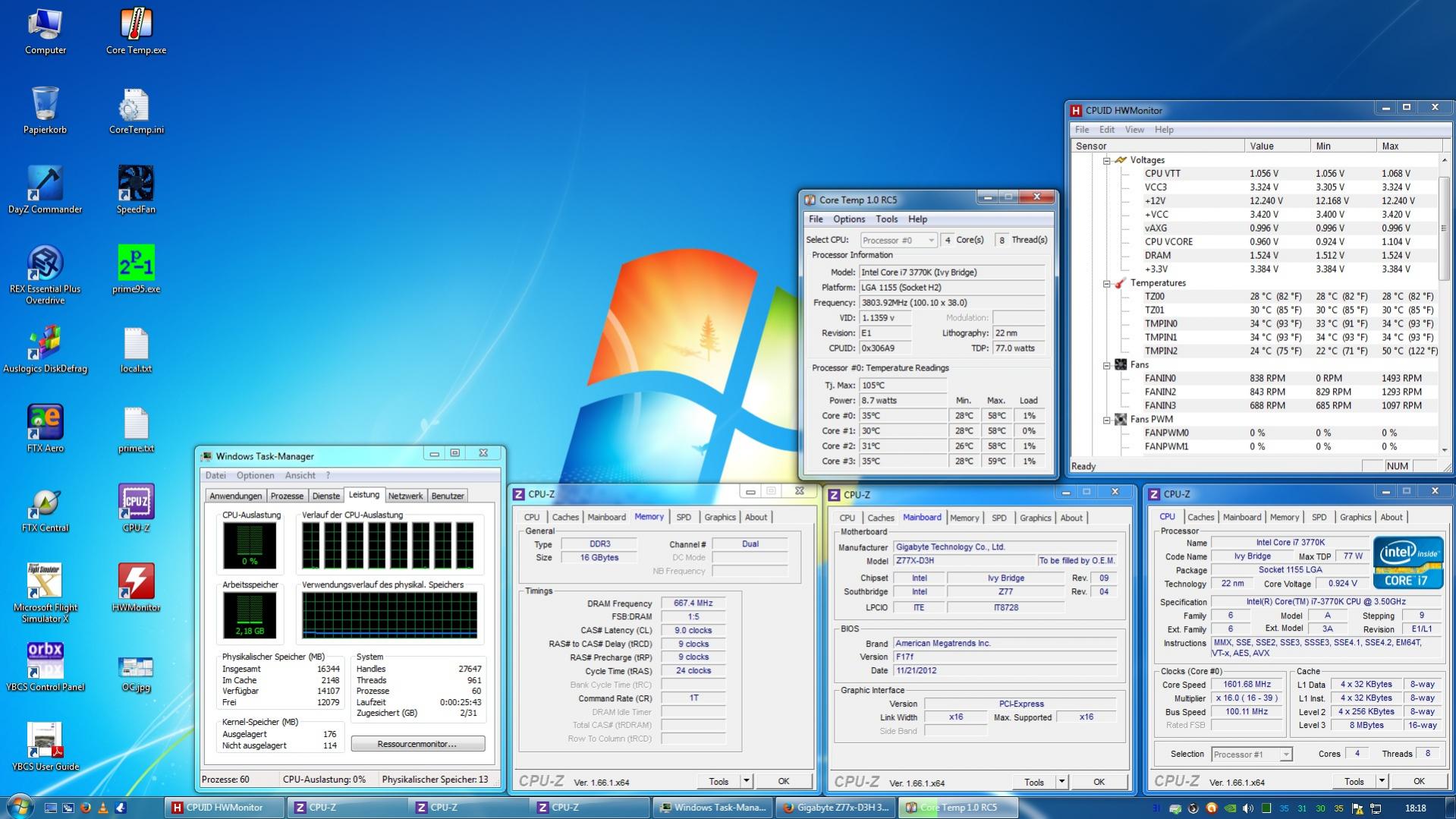Click the Sensor column header in HWMonitor
Viewport: 1456px width, 819px height.
[x=1158, y=146]
